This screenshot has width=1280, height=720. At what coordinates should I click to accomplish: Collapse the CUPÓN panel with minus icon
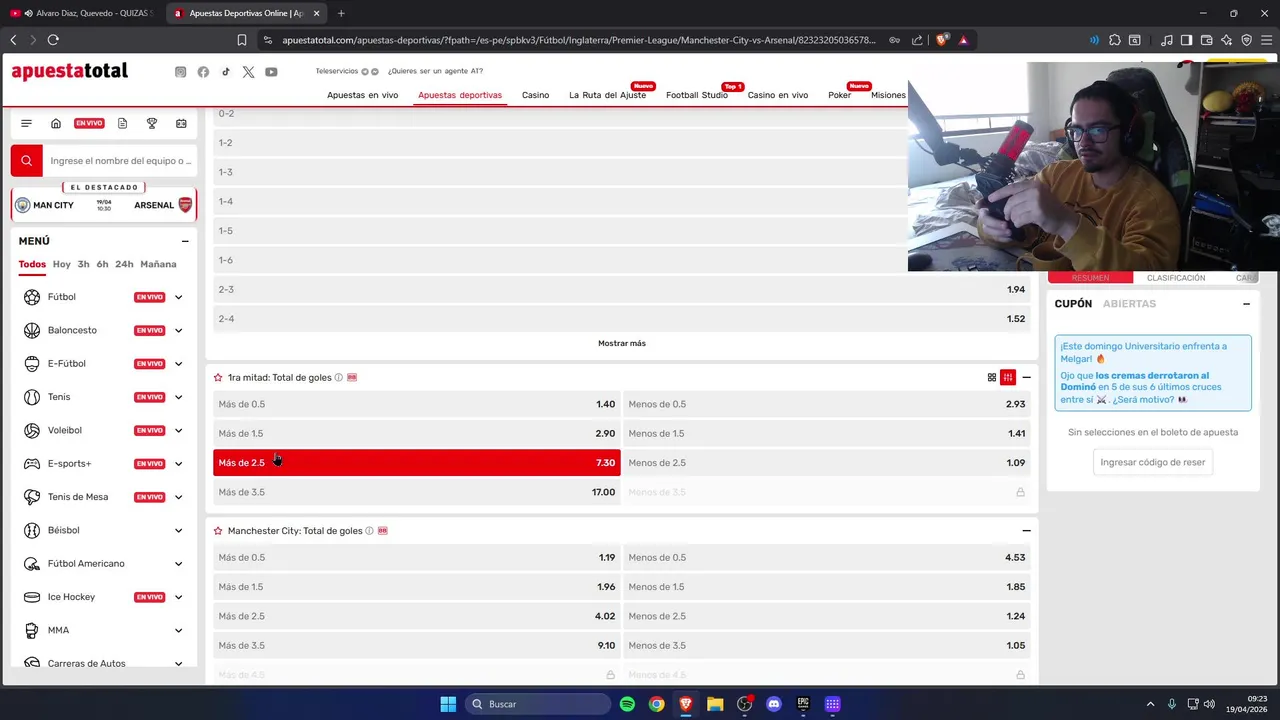coord(1246,304)
